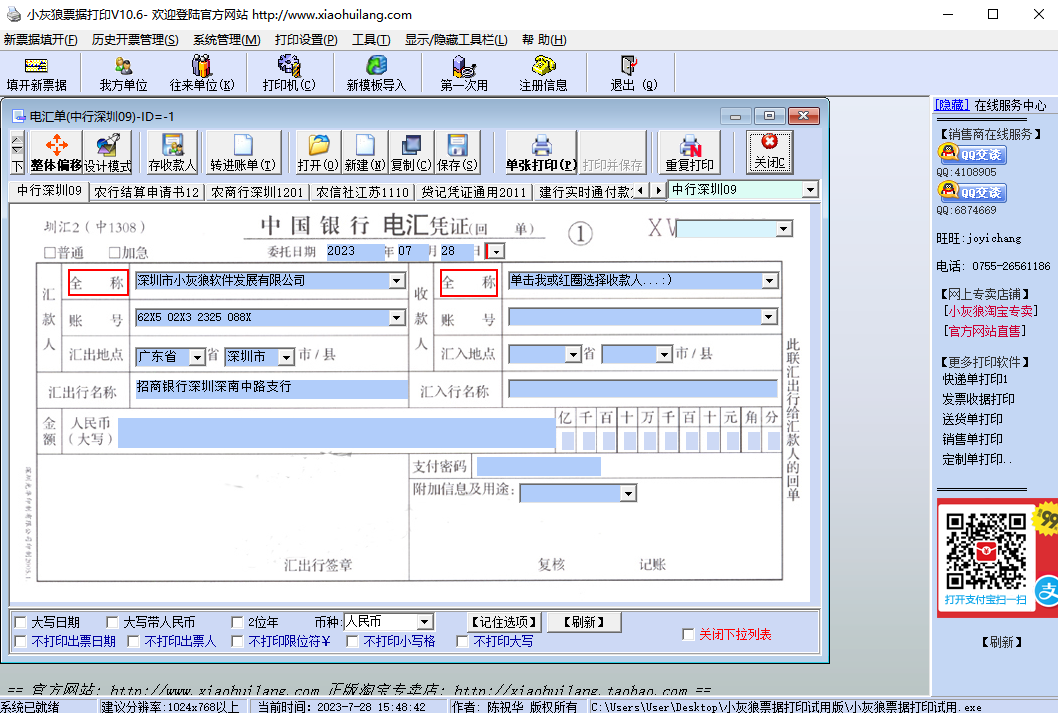Open 我方单位 from main toolbar
The image size is (1058, 713).
point(123,74)
